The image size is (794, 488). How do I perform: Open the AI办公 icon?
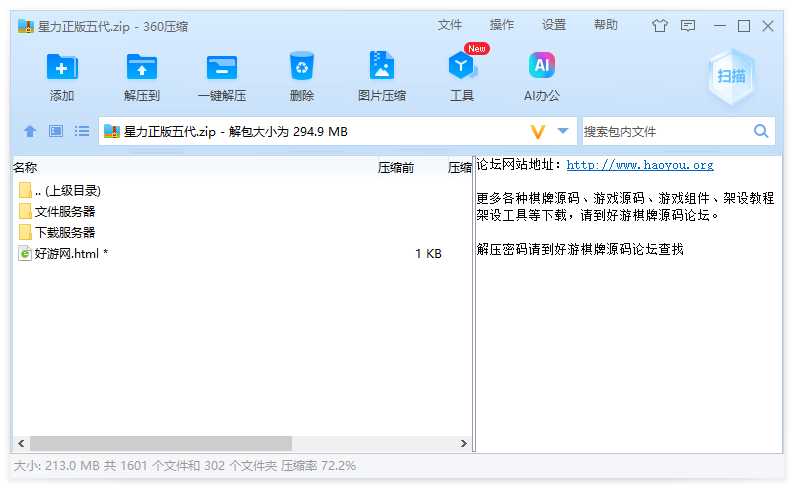[542, 65]
